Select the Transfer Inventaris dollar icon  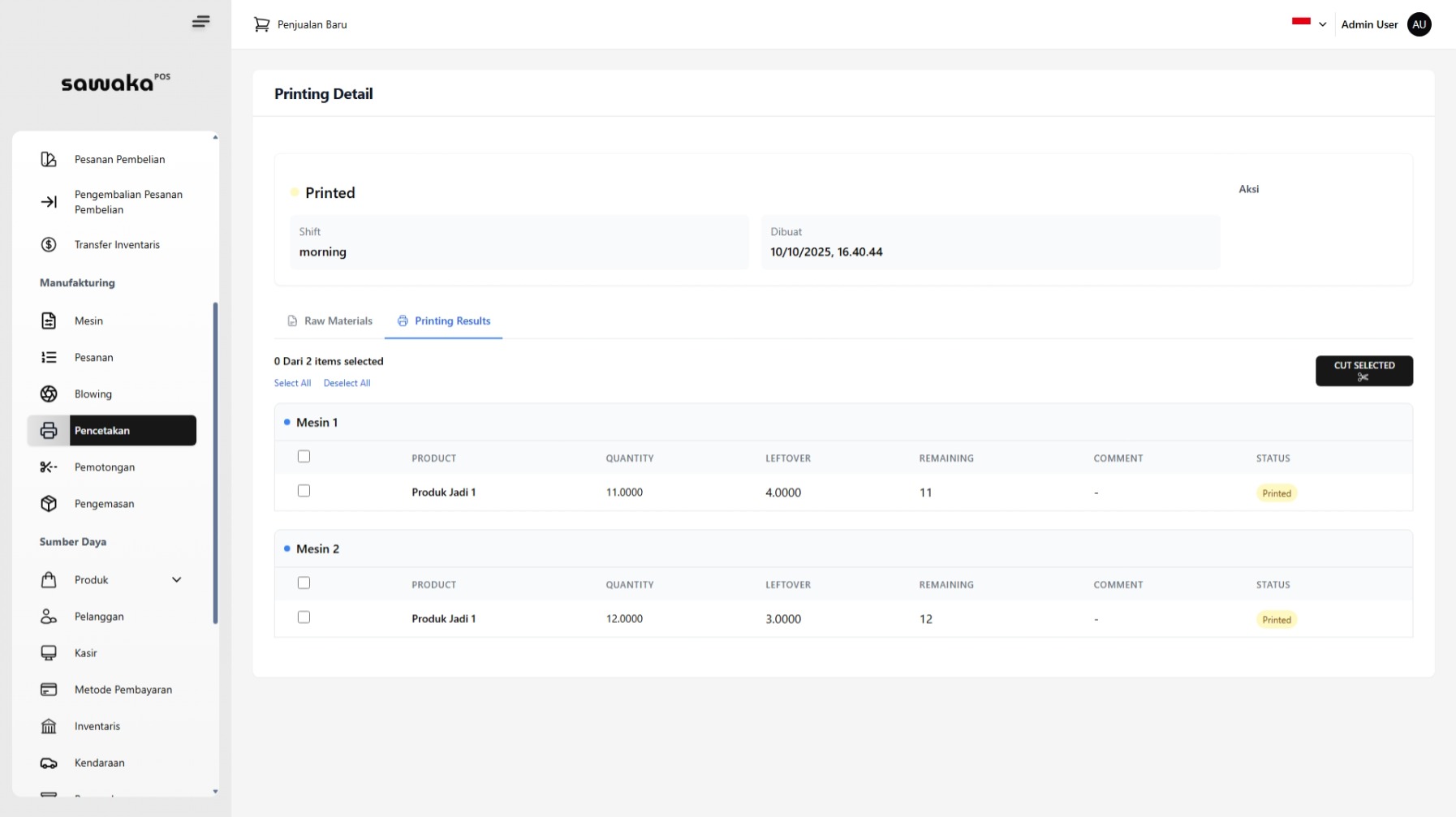point(49,244)
